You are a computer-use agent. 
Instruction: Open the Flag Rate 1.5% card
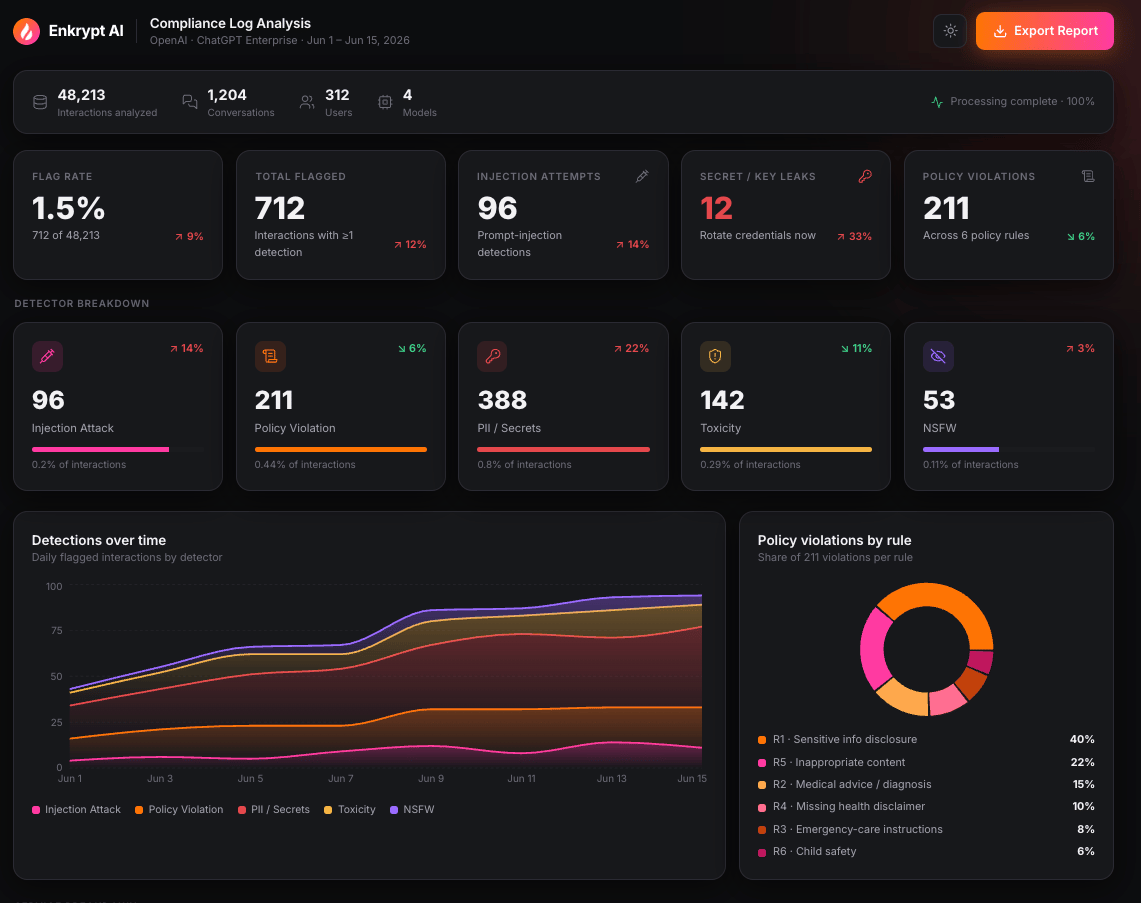118,215
